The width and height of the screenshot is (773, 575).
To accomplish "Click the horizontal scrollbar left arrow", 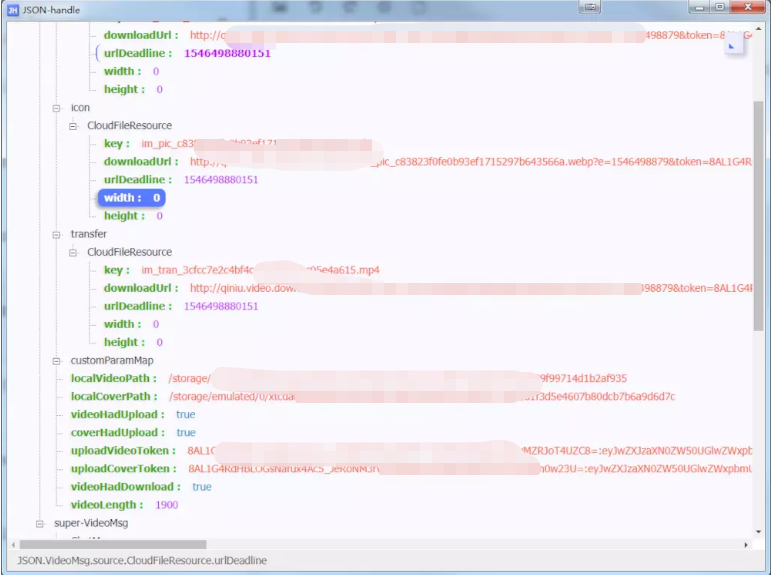I will (13, 545).
